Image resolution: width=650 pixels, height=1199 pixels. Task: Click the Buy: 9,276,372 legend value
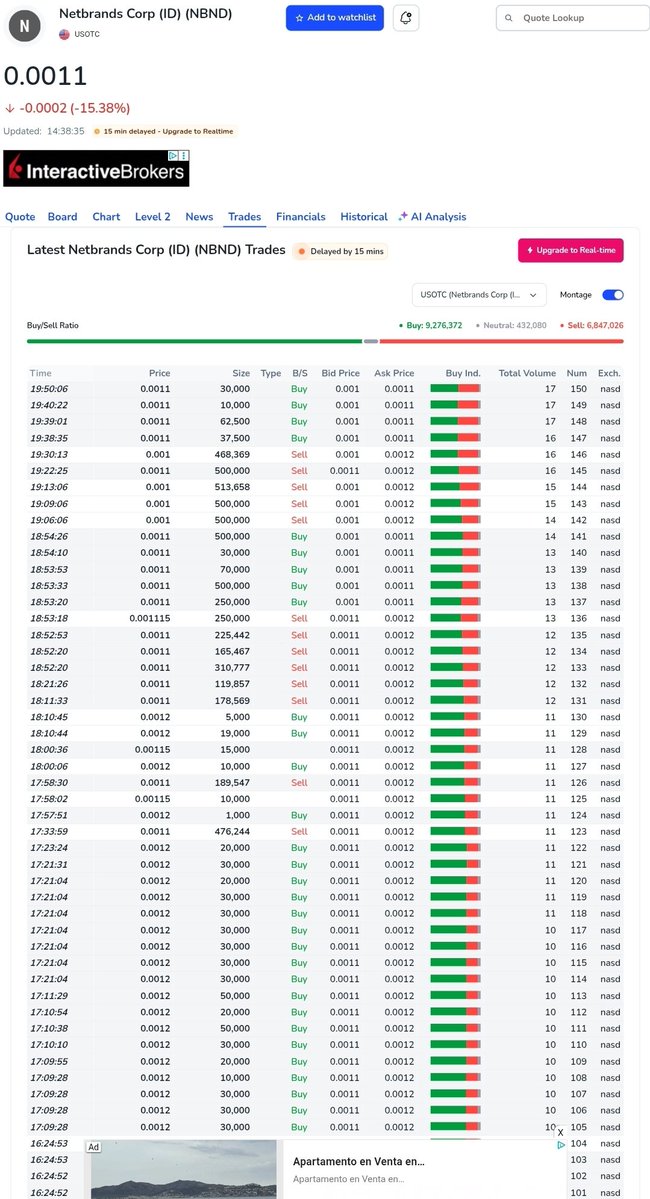(x=431, y=325)
